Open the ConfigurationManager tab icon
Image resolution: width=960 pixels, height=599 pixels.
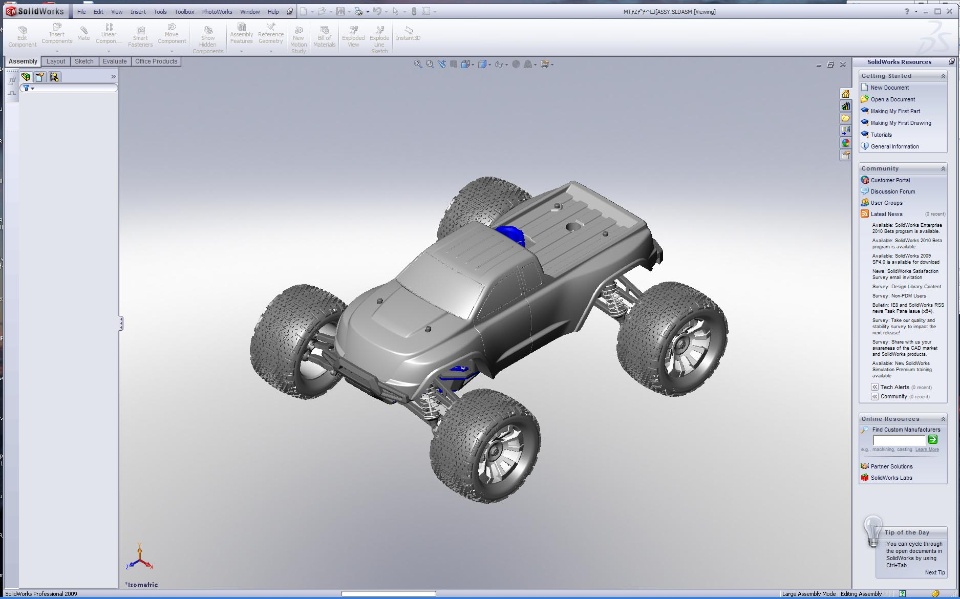pos(54,77)
